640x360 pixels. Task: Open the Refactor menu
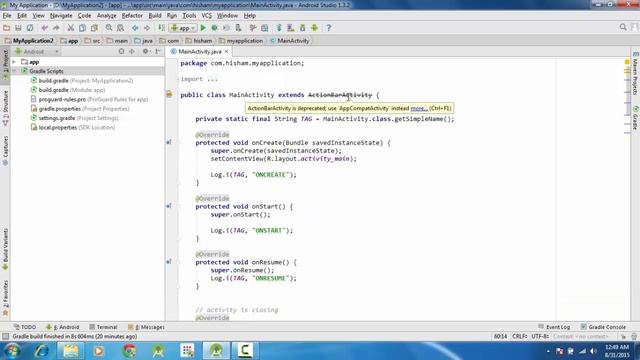coord(132,16)
